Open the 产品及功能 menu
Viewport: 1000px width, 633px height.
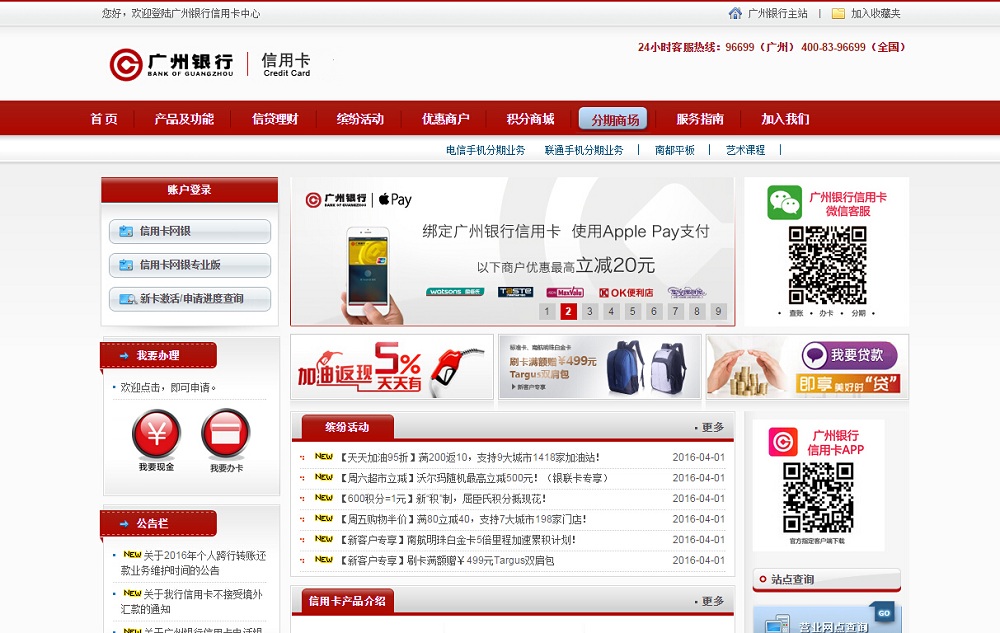click(184, 119)
